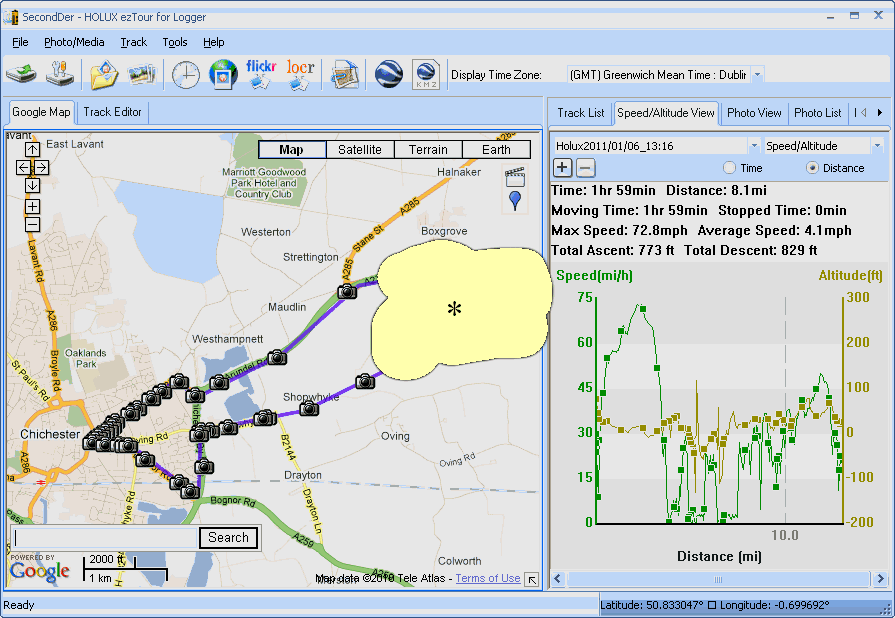Pan map right arrow
Image resolution: width=895 pixels, height=618 pixels.
click(x=42, y=167)
